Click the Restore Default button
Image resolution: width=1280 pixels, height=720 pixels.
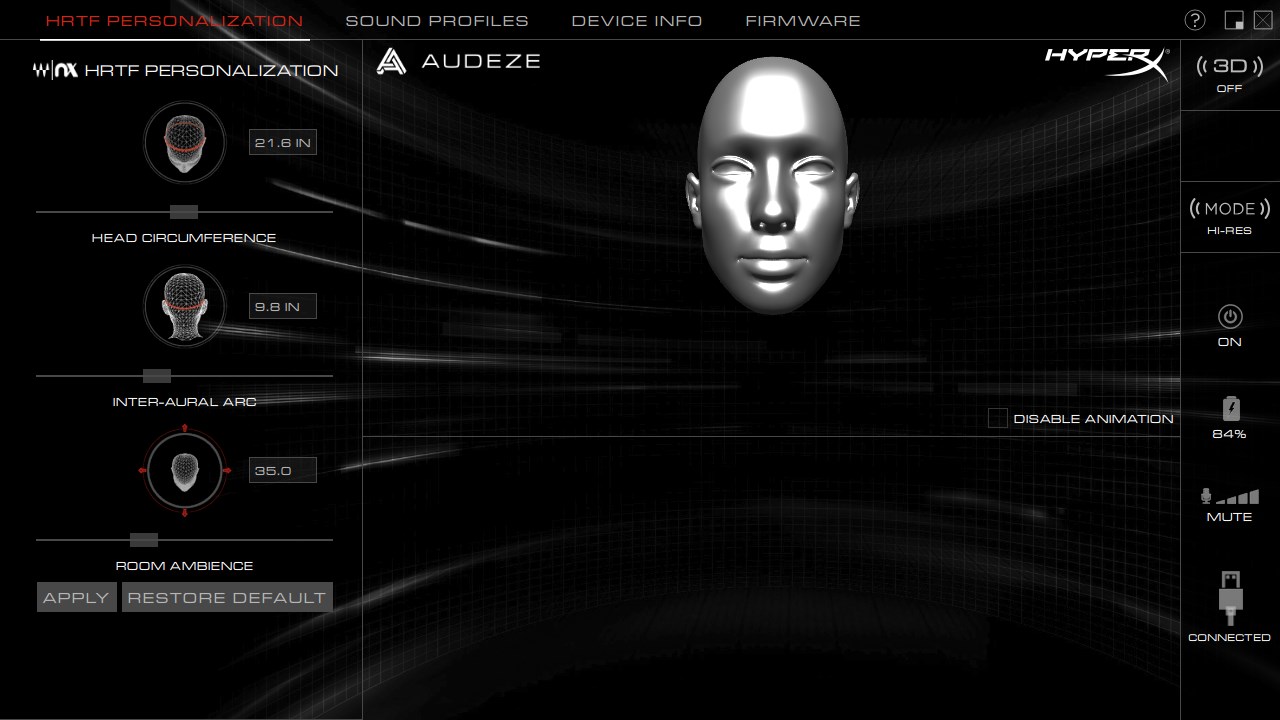click(227, 597)
